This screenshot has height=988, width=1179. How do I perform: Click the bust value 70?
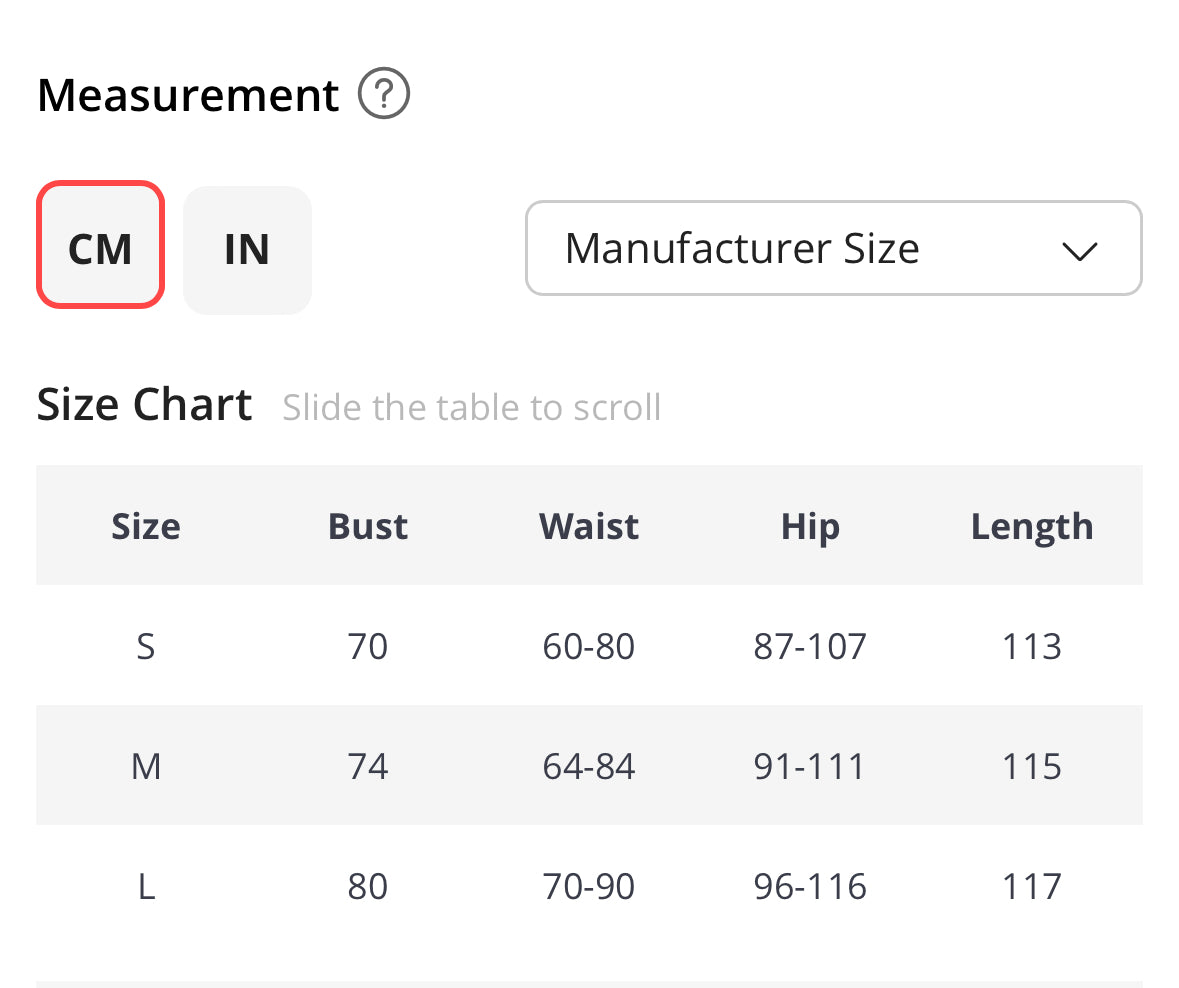[x=368, y=647]
